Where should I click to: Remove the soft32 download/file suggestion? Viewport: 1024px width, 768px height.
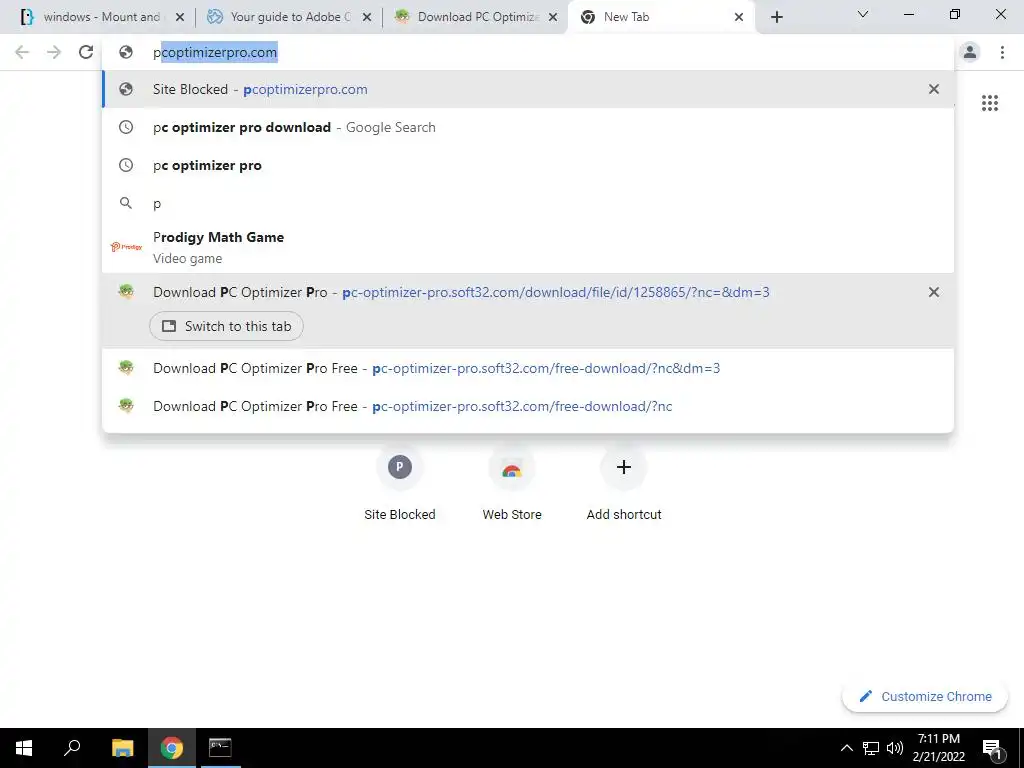coord(934,293)
